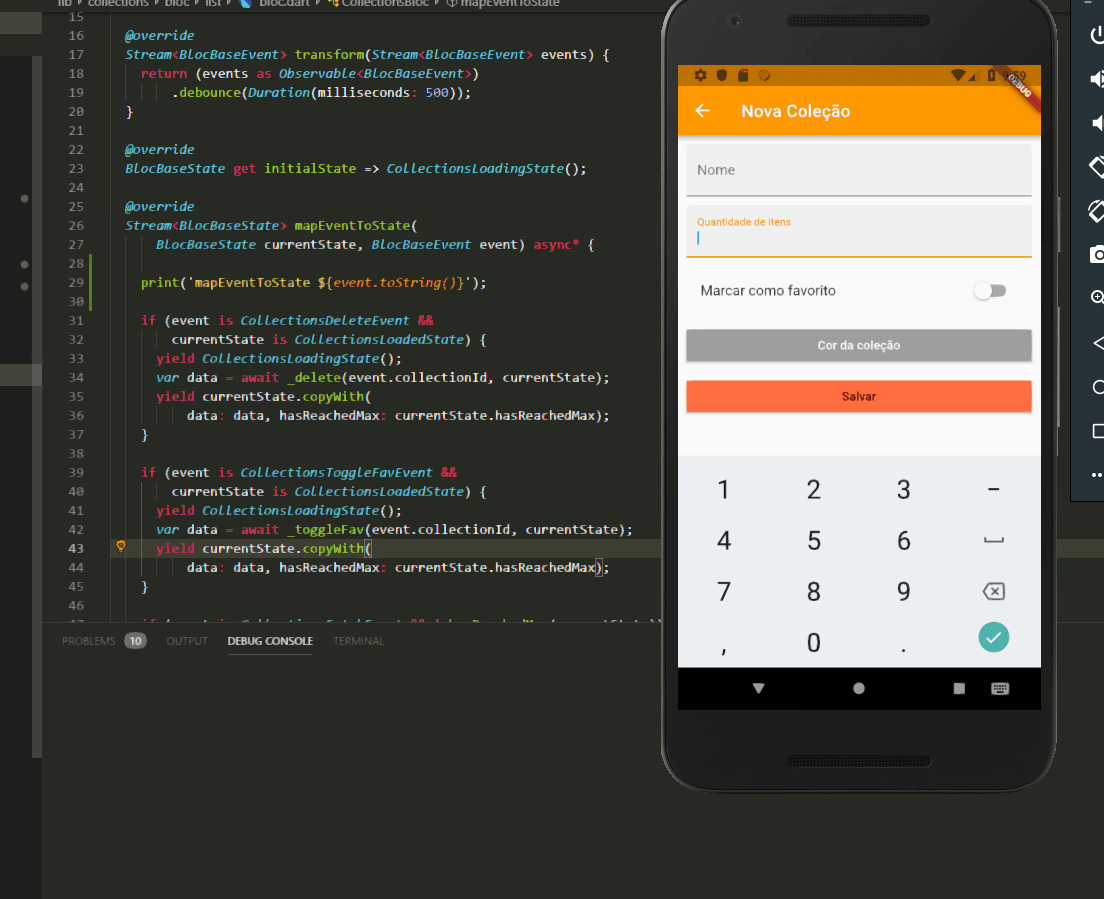Tap key 9 on the numeric keypad
1104x899 pixels.
click(x=903, y=591)
